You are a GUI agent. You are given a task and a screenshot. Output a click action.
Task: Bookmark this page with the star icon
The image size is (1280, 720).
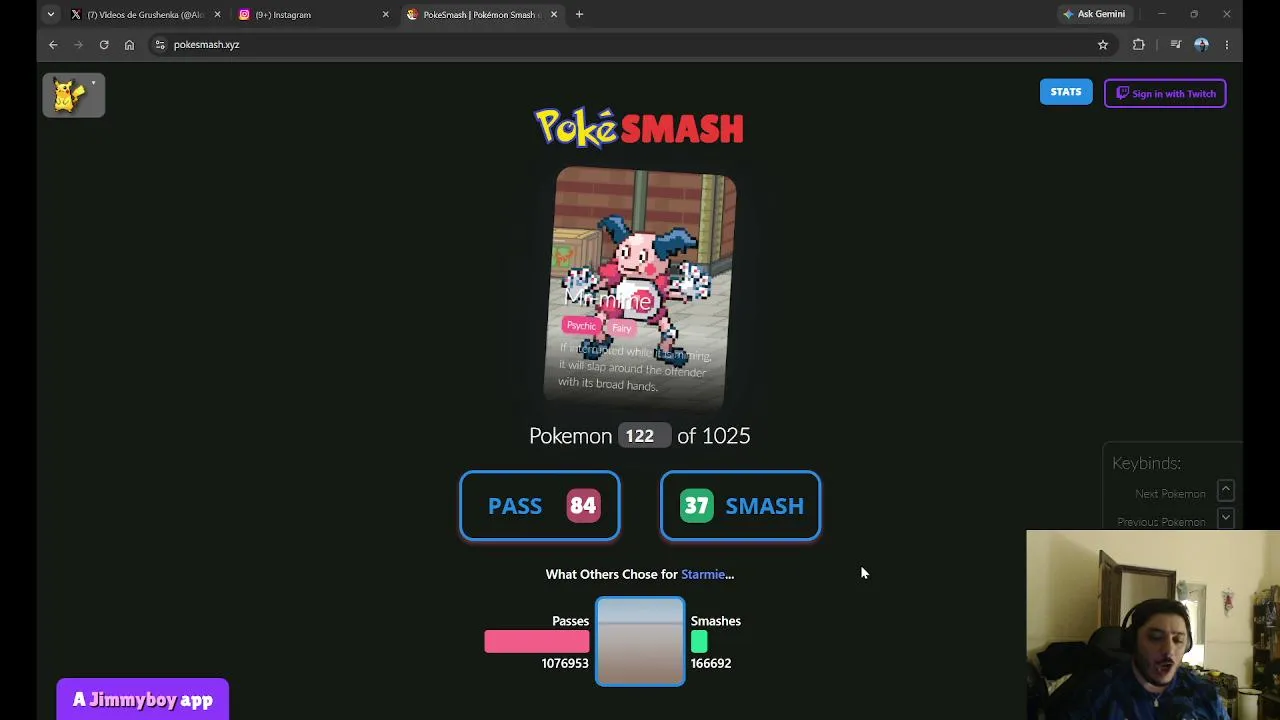(x=1103, y=44)
